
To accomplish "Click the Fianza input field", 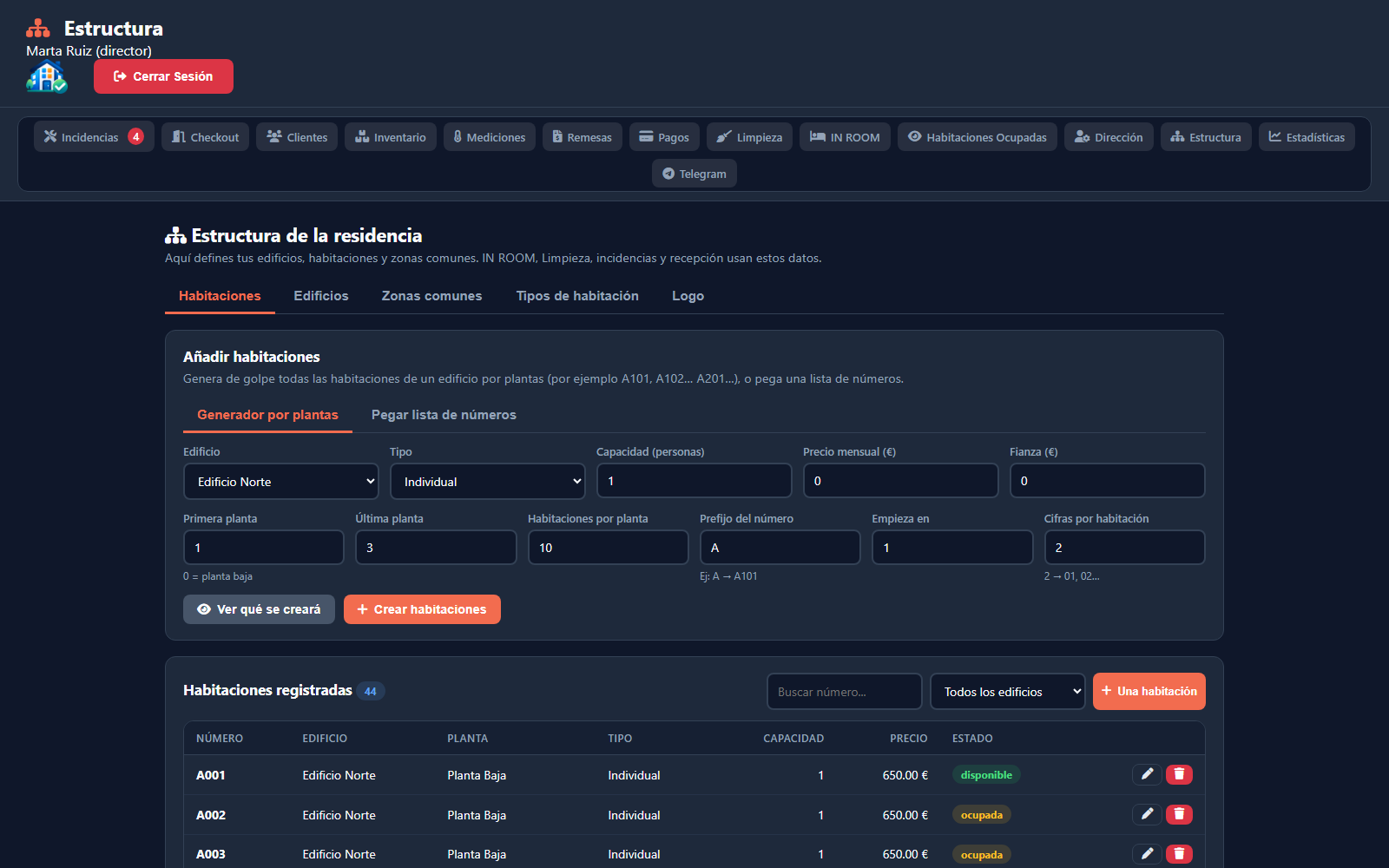I will point(1108,481).
